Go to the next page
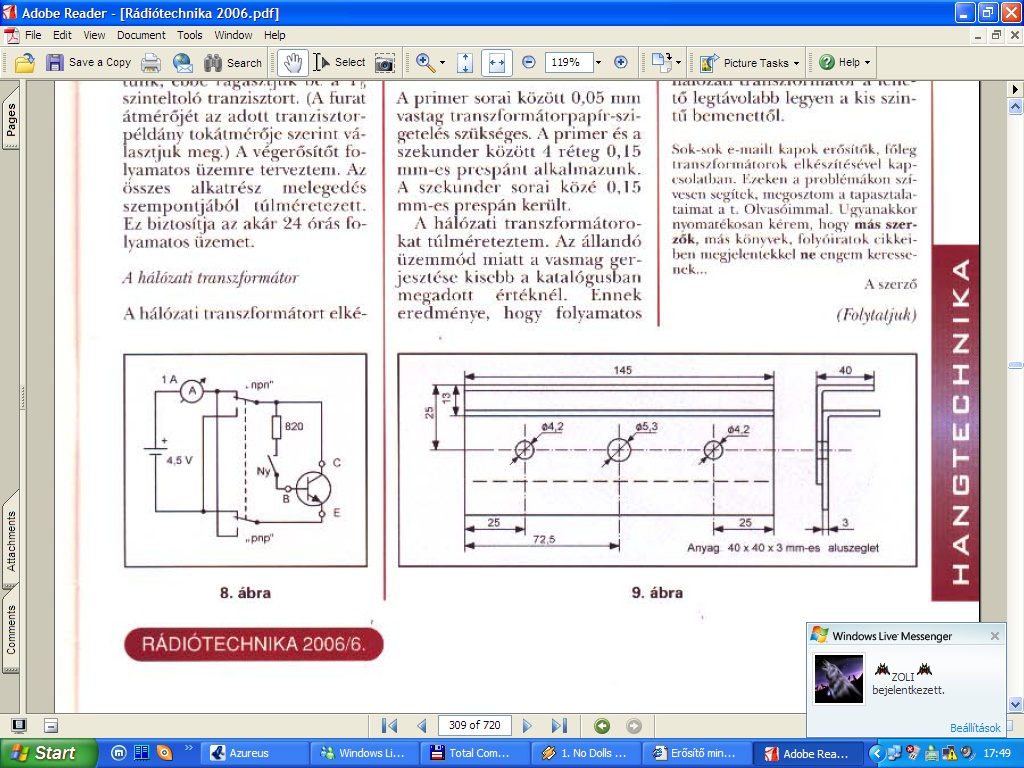 [527, 726]
